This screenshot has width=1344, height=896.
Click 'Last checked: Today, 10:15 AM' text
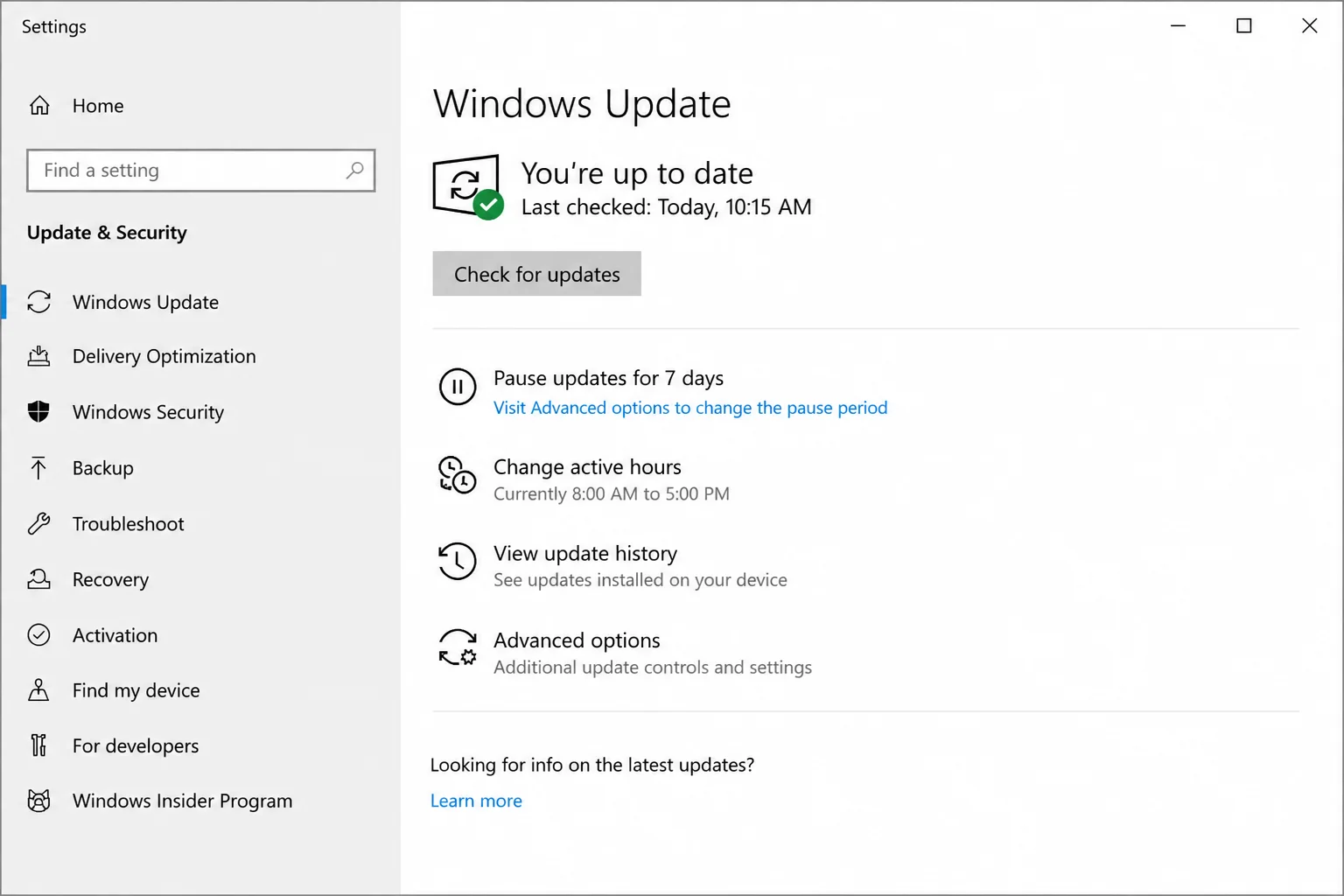click(666, 206)
